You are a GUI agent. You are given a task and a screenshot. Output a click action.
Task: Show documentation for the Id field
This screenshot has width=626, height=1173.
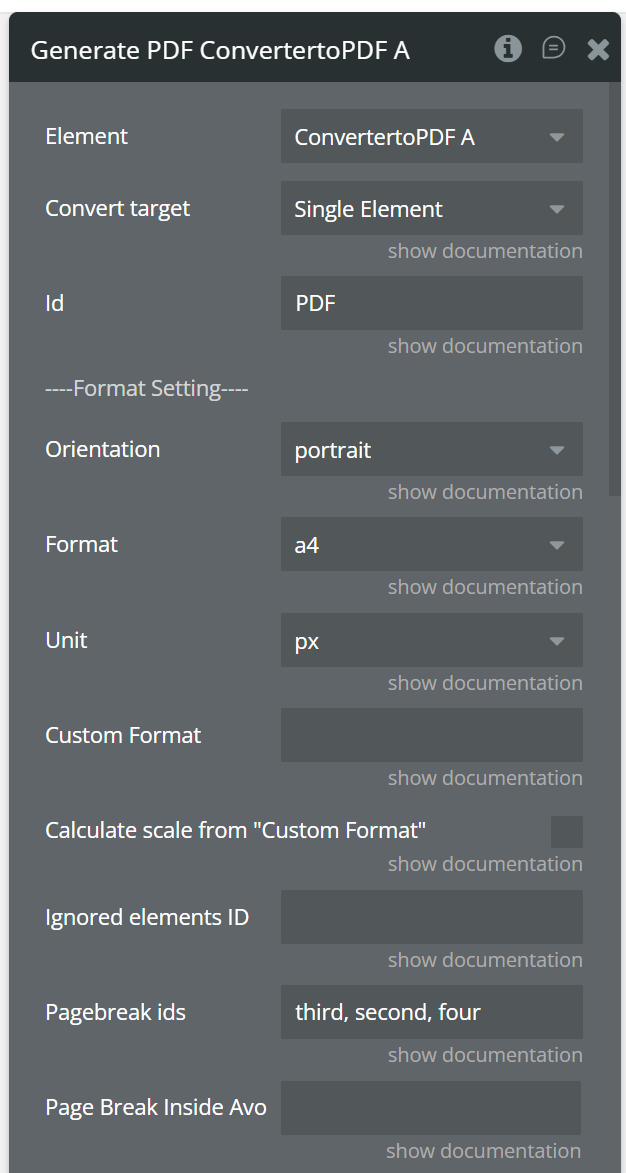click(x=485, y=346)
